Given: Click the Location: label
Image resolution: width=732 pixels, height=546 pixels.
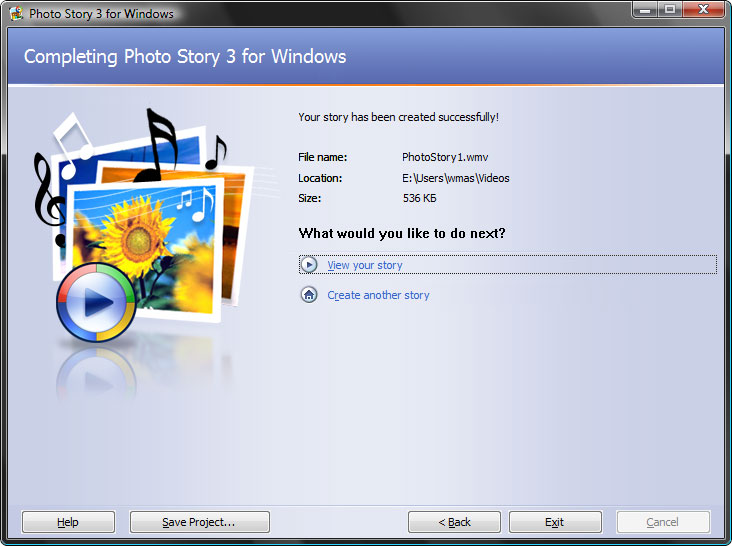Looking at the screenshot, I should pyautogui.click(x=320, y=178).
